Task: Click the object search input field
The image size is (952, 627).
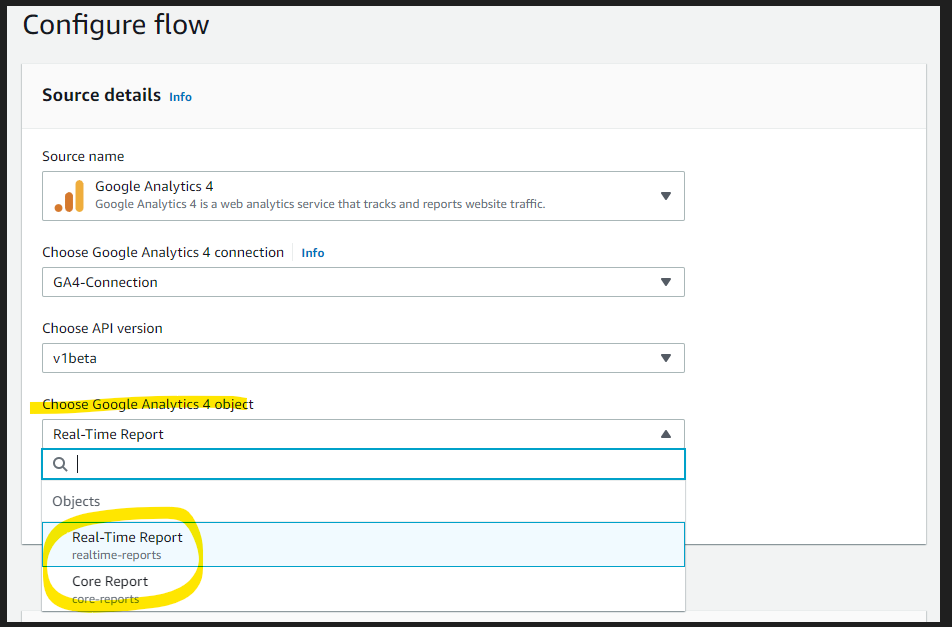Action: pos(363,464)
